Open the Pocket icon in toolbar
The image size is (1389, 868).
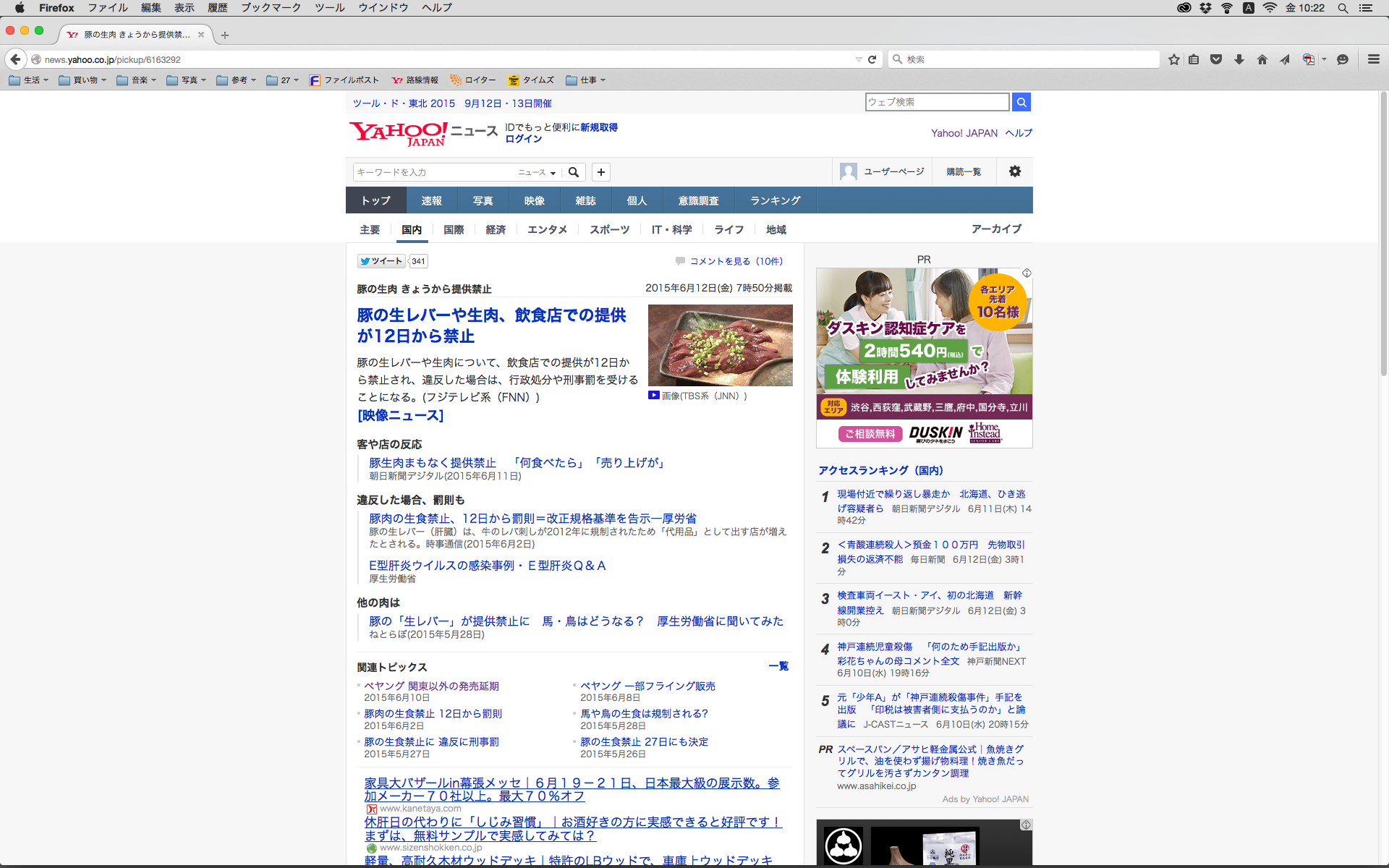tap(1216, 59)
